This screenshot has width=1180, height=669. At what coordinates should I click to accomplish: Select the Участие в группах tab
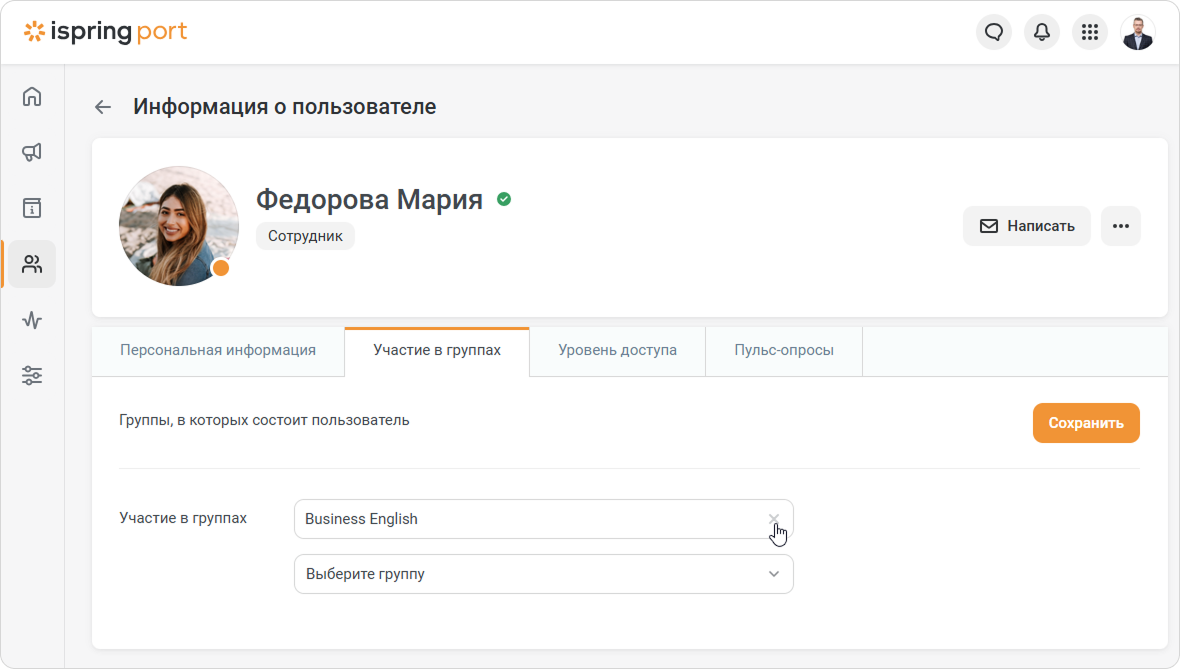pos(437,350)
